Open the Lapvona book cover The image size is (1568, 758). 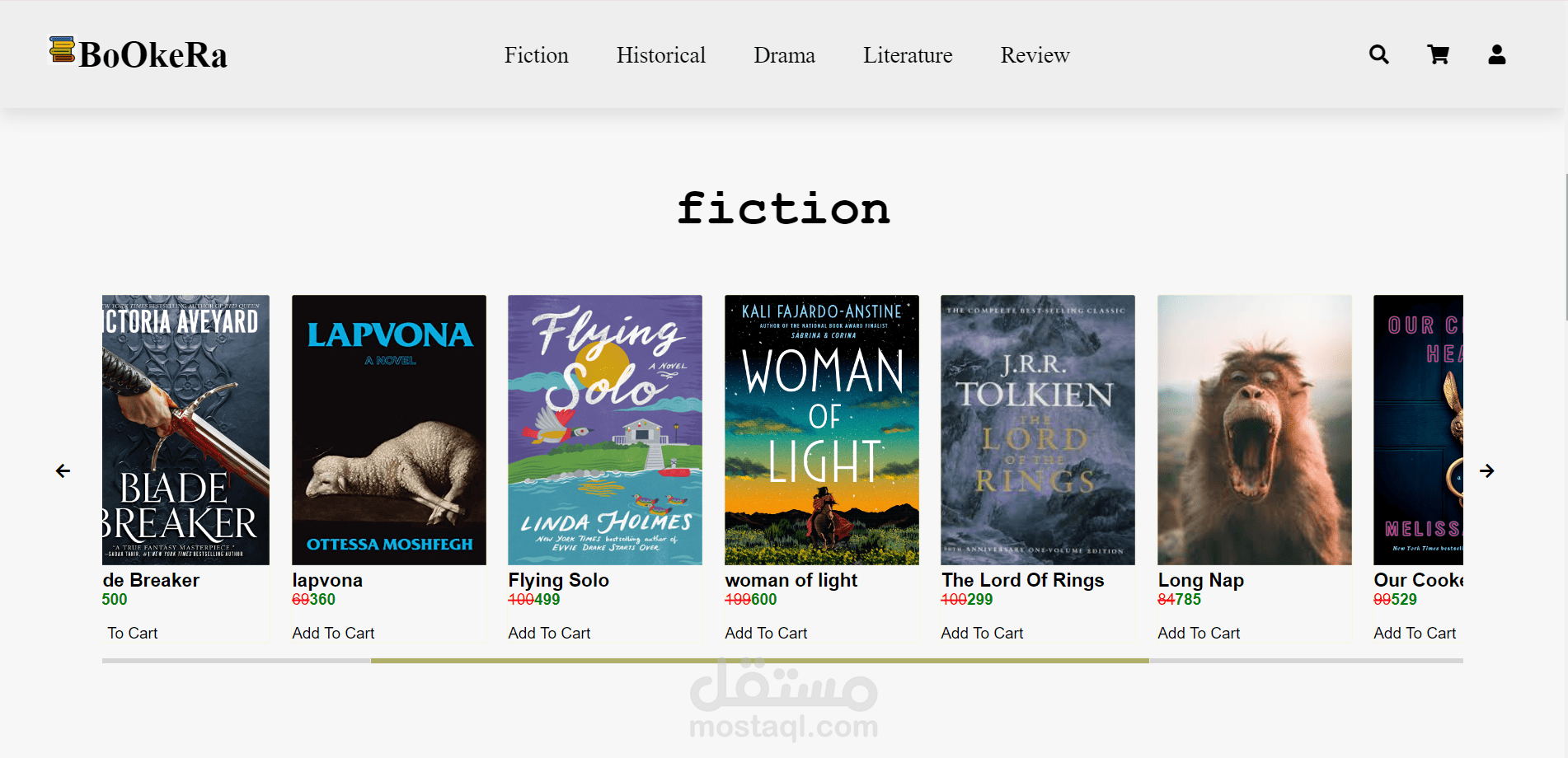point(389,430)
